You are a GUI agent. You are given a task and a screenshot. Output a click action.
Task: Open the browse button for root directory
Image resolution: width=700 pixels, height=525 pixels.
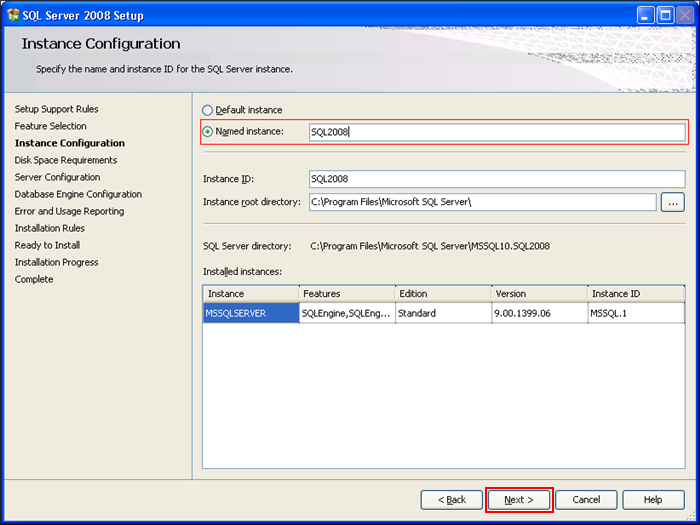(x=673, y=202)
